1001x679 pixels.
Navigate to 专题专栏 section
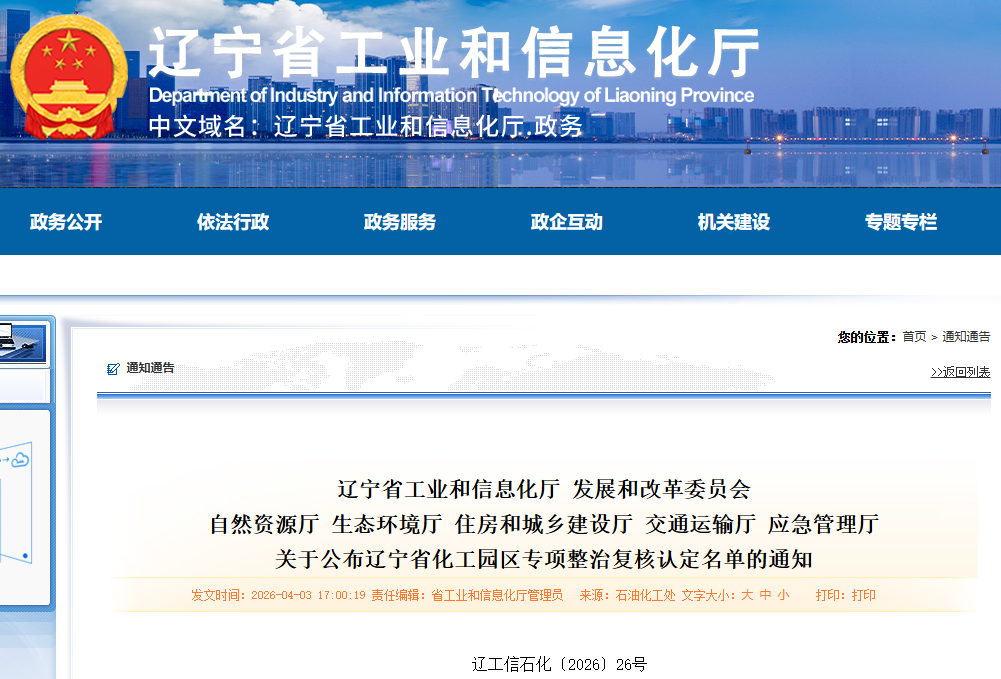pyautogui.click(x=901, y=222)
